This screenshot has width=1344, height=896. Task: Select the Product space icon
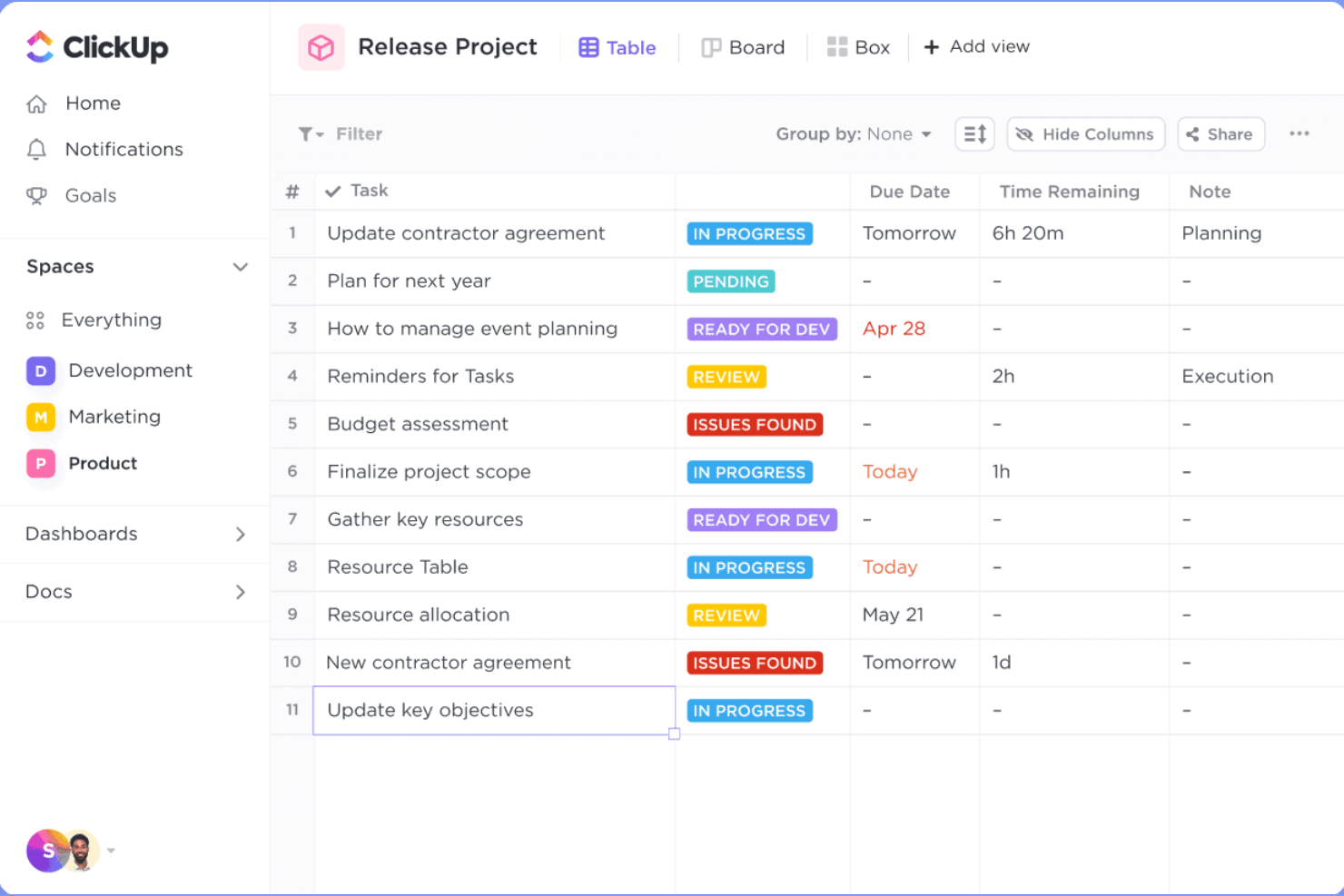click(x=41, y=463)
